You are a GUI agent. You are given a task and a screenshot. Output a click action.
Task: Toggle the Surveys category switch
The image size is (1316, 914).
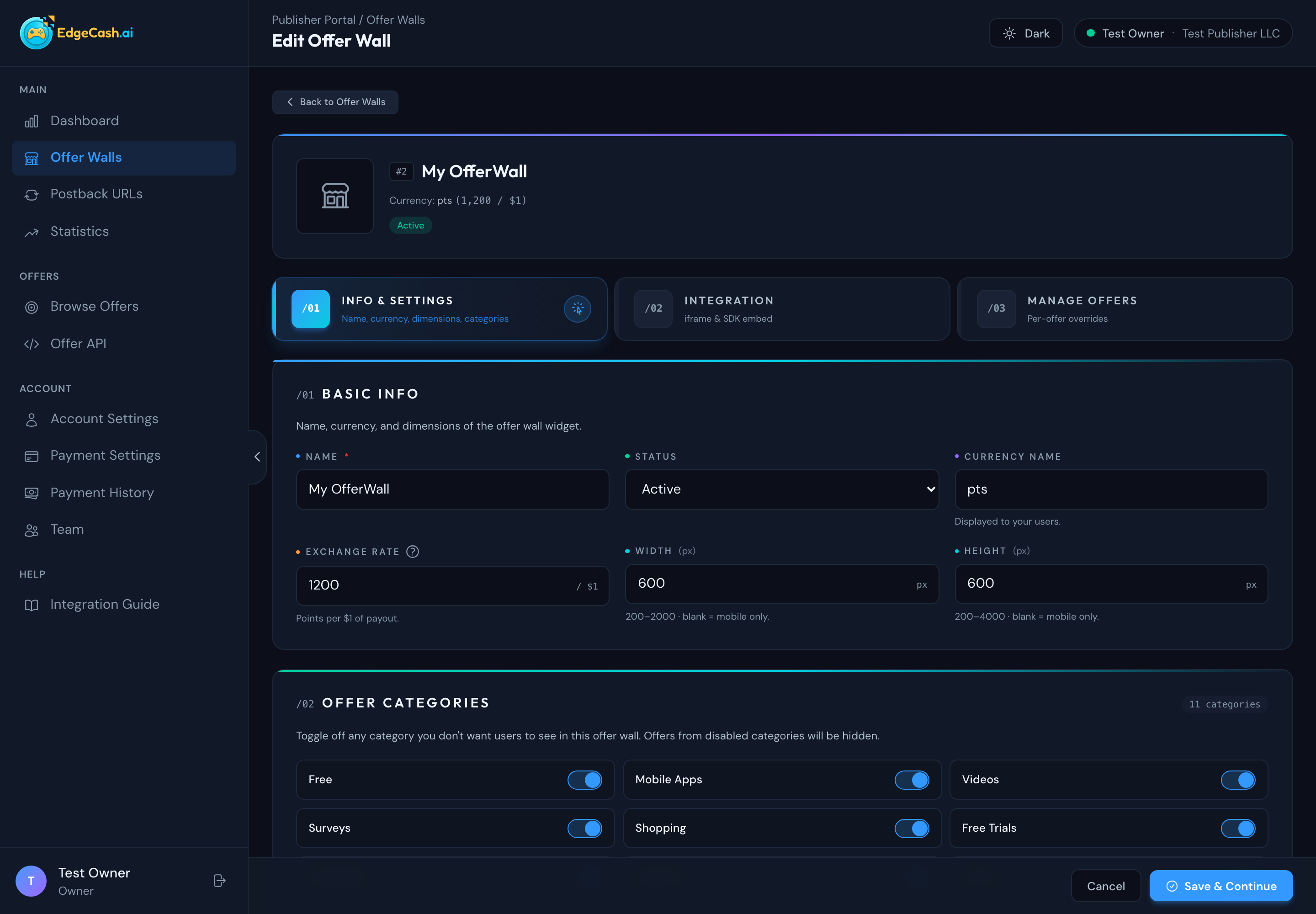click(585, 828)
